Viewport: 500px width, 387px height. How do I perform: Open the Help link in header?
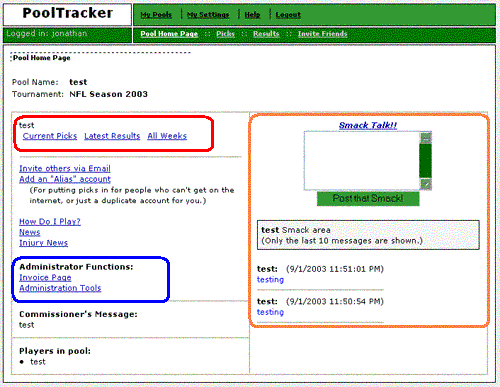(x=252, y=15)
